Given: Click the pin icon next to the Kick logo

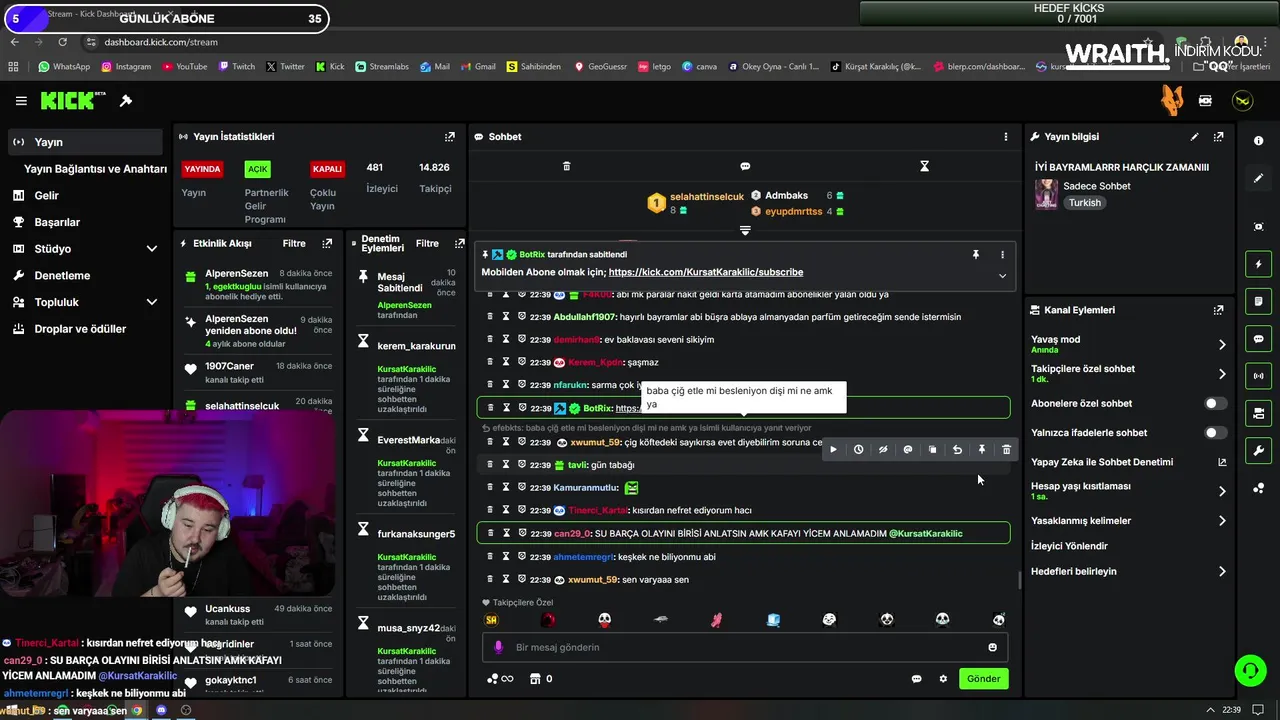Looking at the screenshot, I should point(126,101).
